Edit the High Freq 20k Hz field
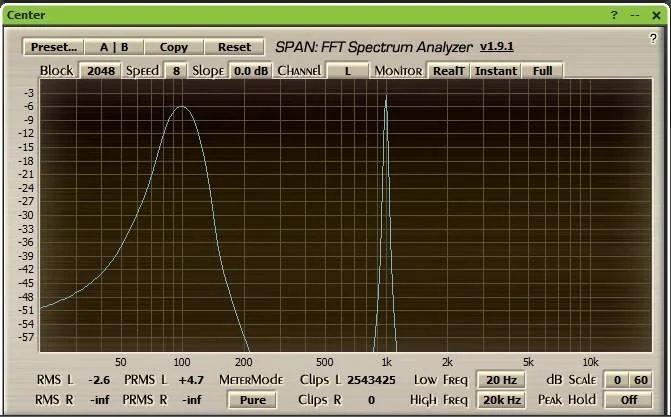This screenshot has height=417, width=671. (x=500, y=399)
